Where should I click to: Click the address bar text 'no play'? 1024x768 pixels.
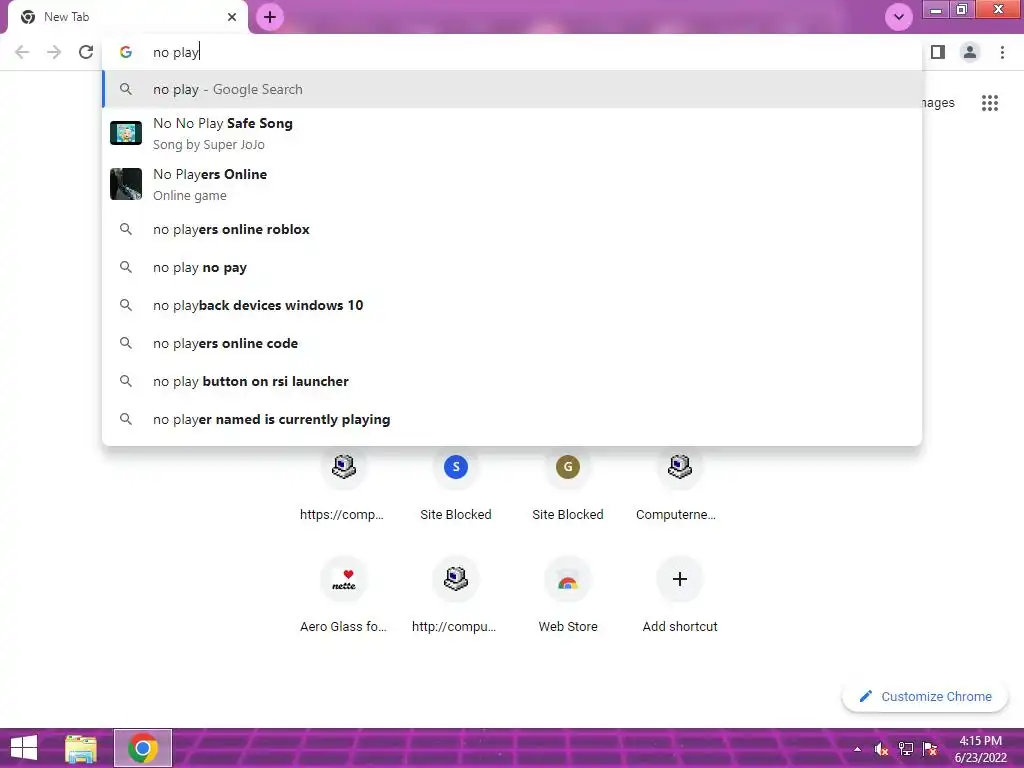(176, 52)
